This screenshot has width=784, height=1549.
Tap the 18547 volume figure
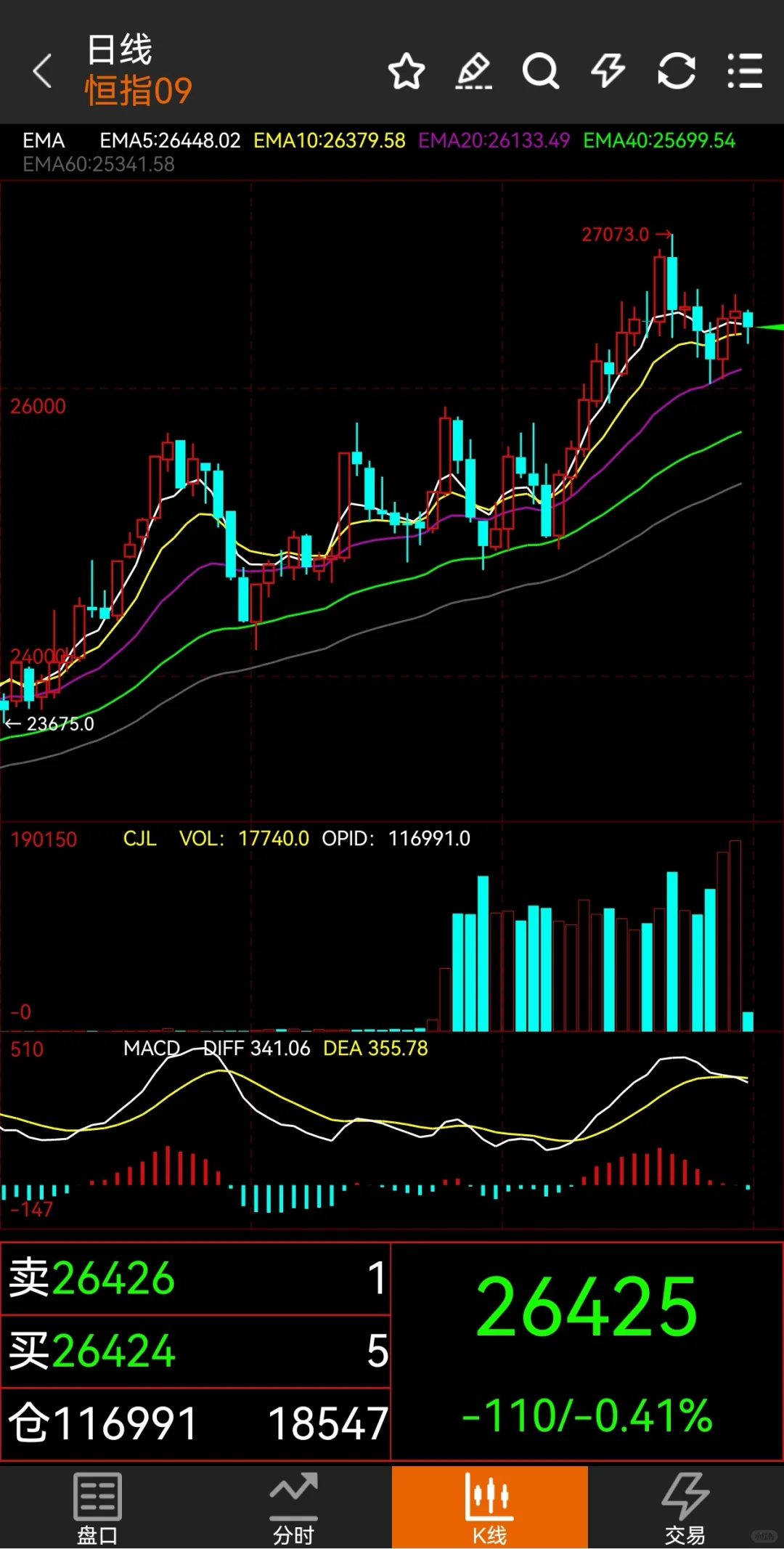[328, 1423]
